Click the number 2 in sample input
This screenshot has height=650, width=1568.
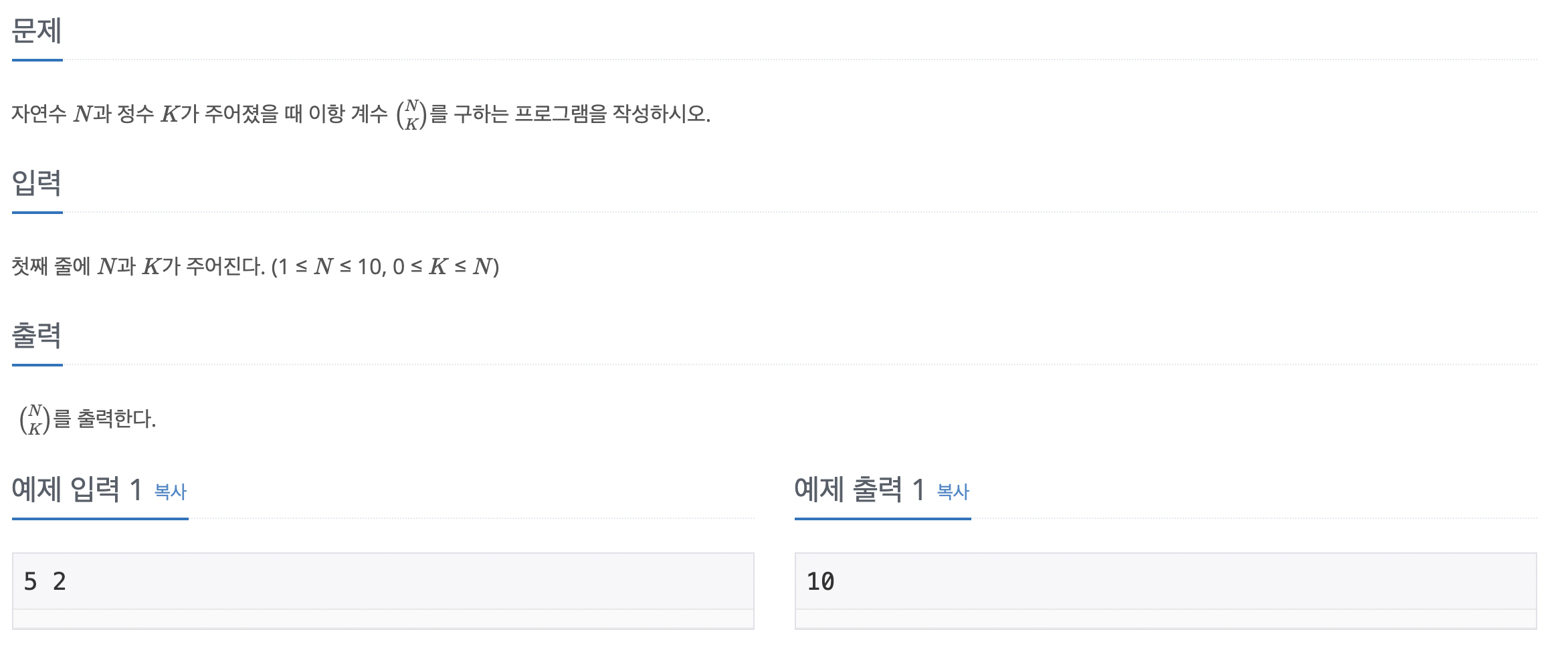point(60,581)
